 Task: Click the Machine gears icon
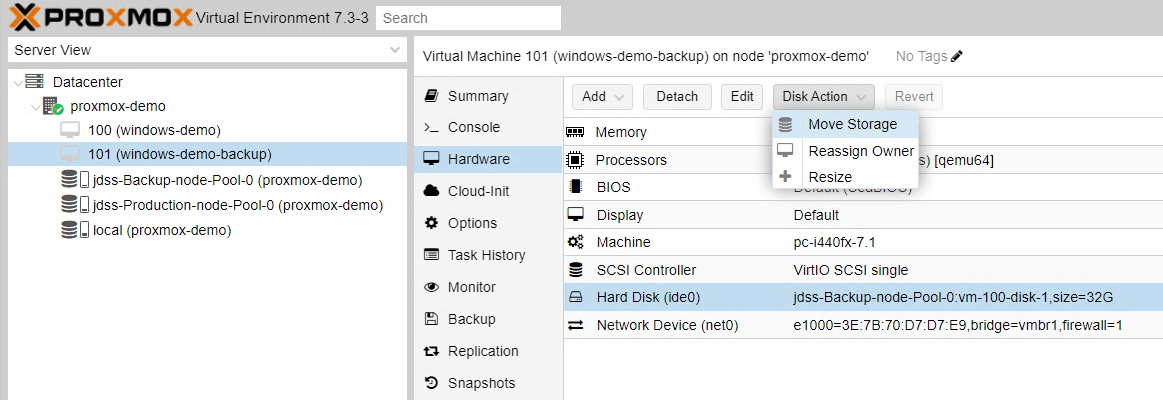[x=576, y=242]
